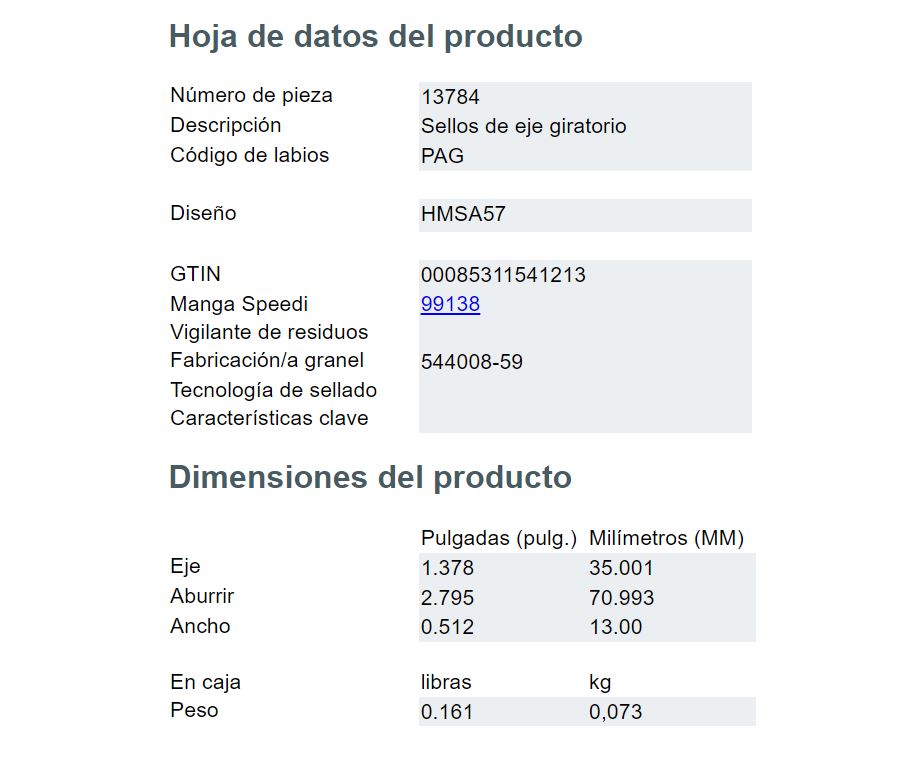Click the Ancho millimeter value 13.00
Image resolution: width=909 pixels, height=758 pixels.
pyautogui.click(x=616, y=626)
